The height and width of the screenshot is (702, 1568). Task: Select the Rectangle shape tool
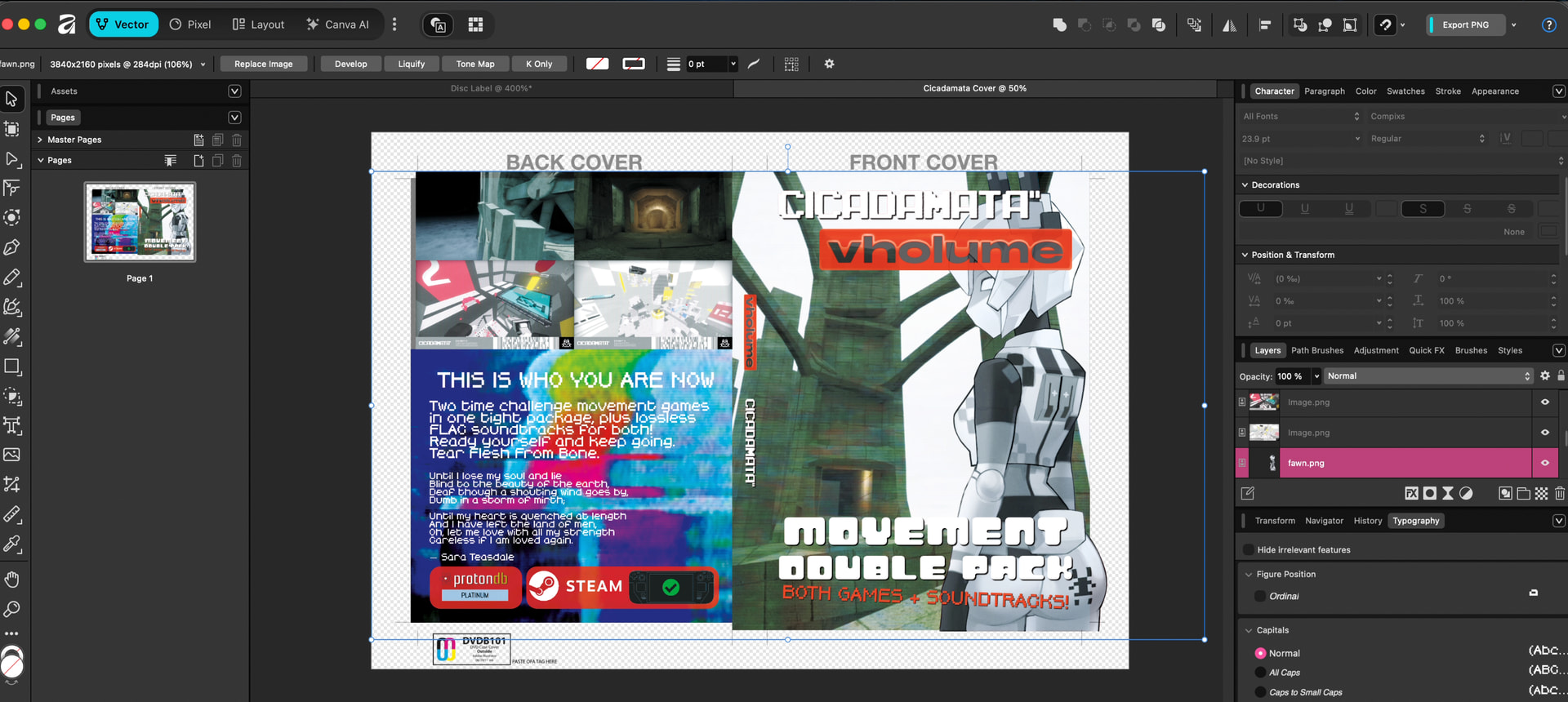12,367
